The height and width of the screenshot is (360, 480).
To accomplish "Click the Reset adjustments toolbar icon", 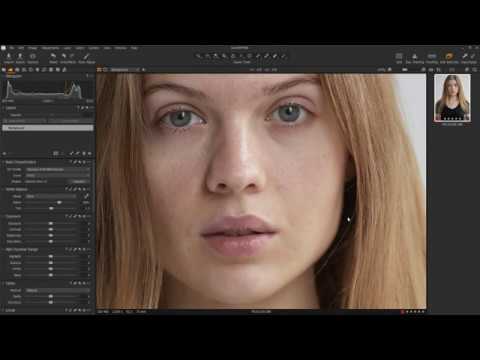I will [x=53, y=56].
